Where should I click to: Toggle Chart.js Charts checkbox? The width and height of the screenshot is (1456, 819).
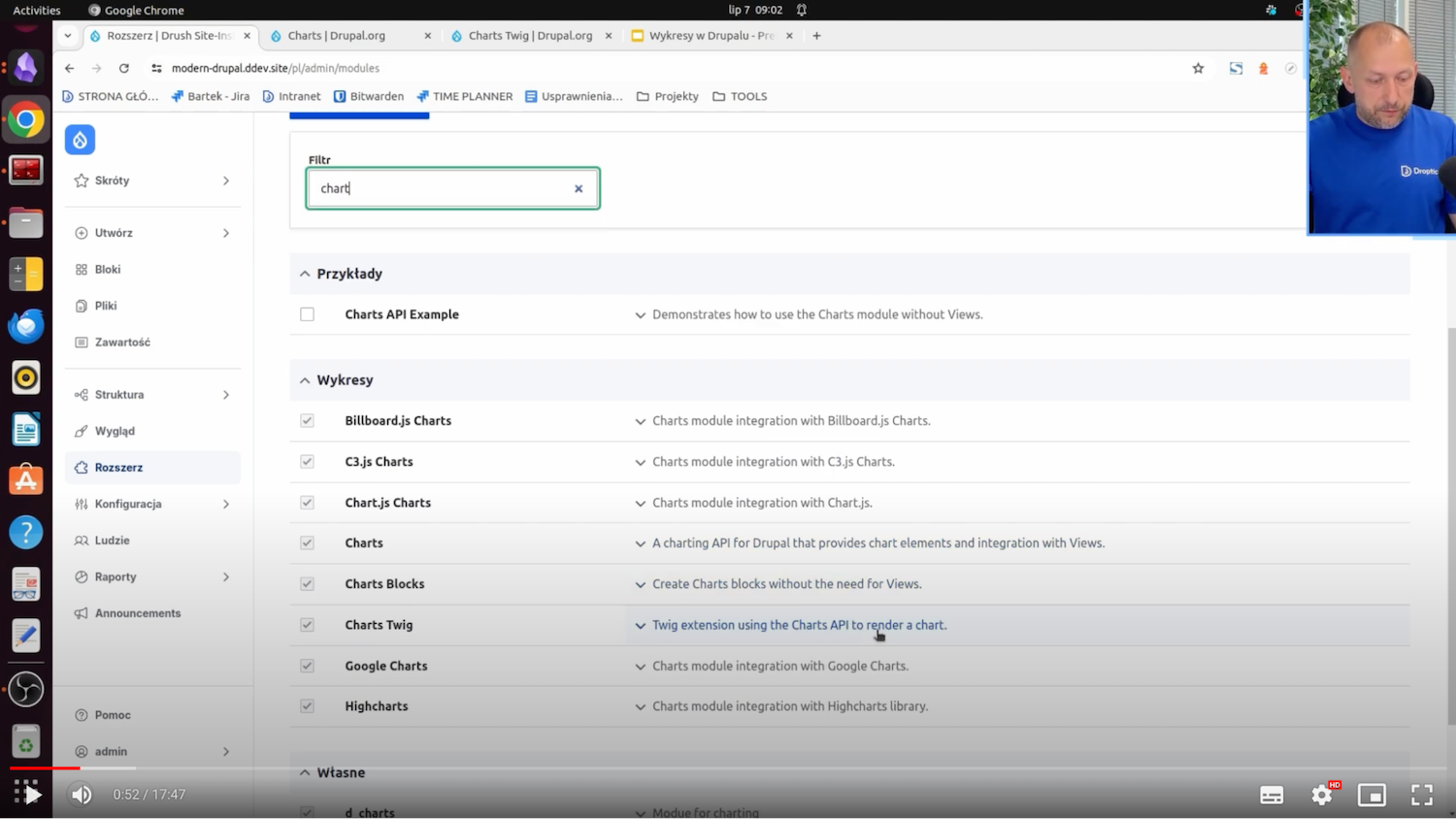[307, 503]
